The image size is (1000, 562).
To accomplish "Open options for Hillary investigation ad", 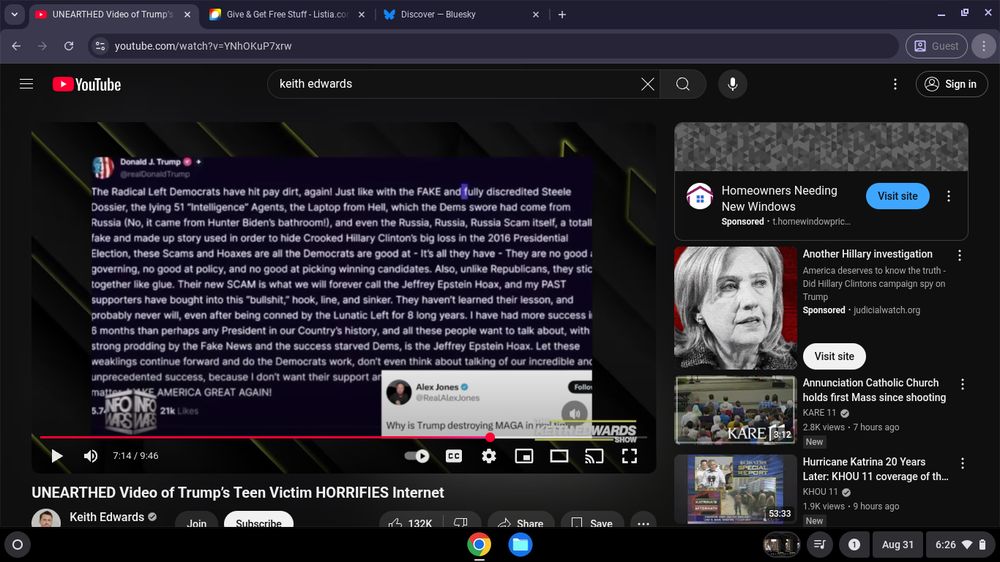I will 959,255.
